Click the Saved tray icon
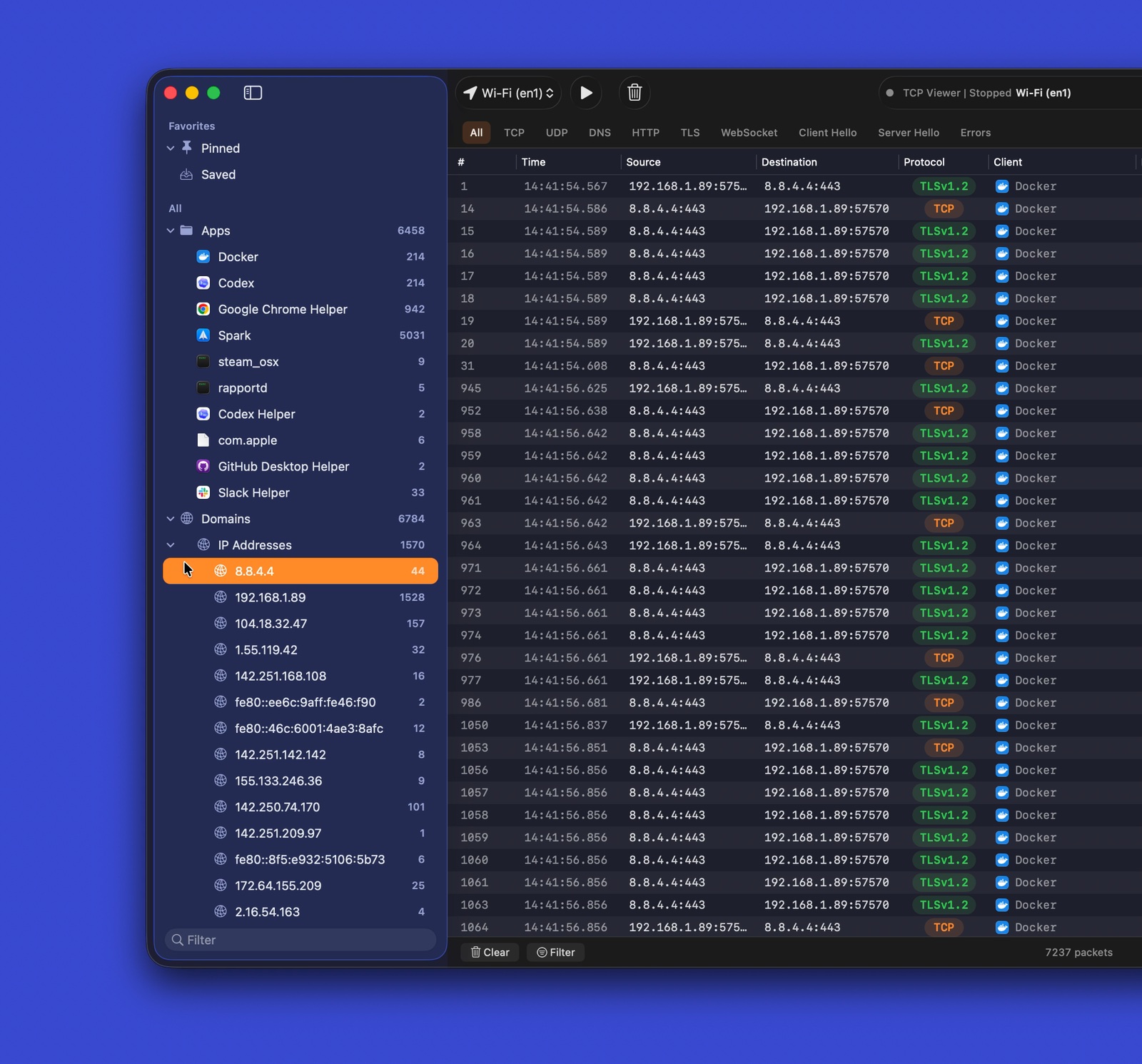The height and width of the screenshot is (1064, 1142). click(186, 175)
